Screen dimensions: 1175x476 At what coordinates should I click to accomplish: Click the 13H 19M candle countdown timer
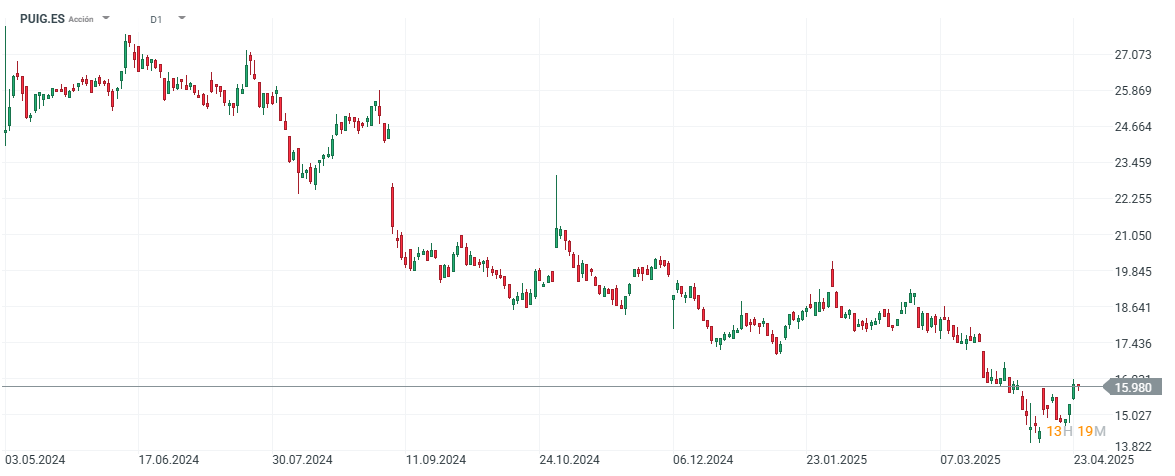pyautogui.click(x=1076, y=431)
